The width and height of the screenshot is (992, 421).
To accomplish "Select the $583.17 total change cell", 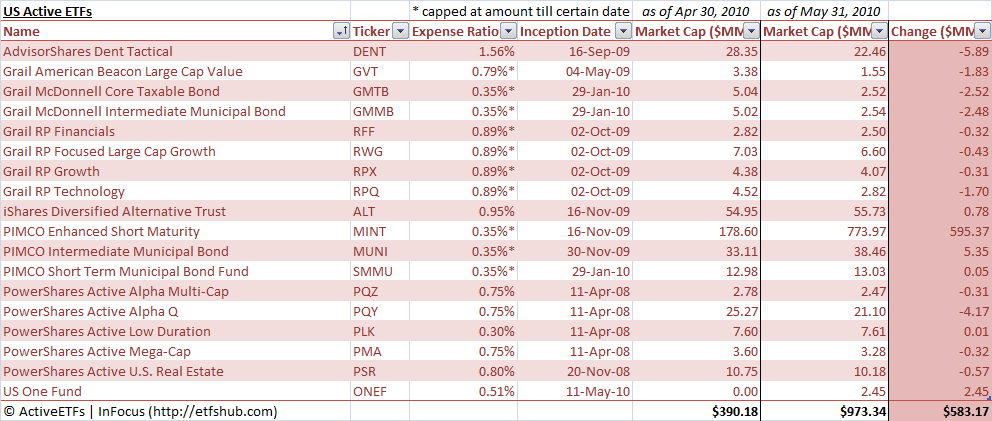I will tap(941, 412).
